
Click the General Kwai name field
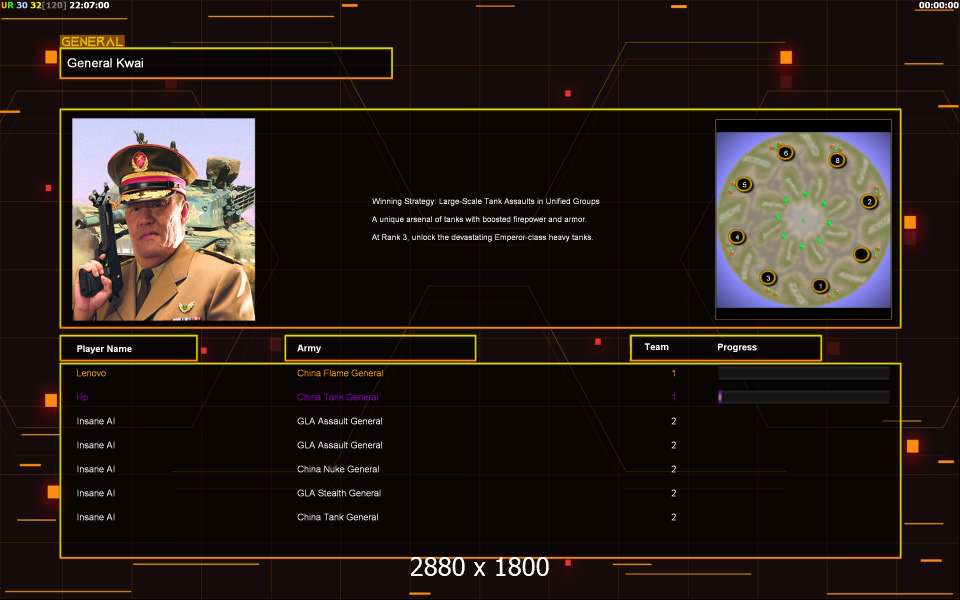226,63
